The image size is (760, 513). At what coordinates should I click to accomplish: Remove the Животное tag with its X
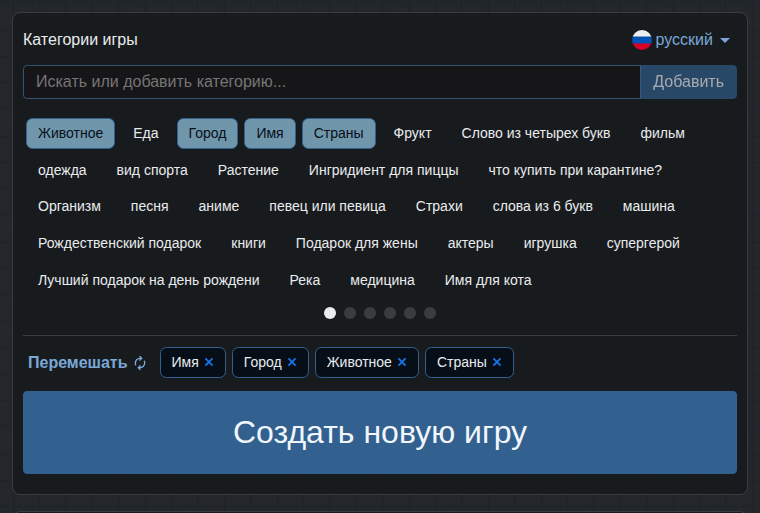pos(402,362)
